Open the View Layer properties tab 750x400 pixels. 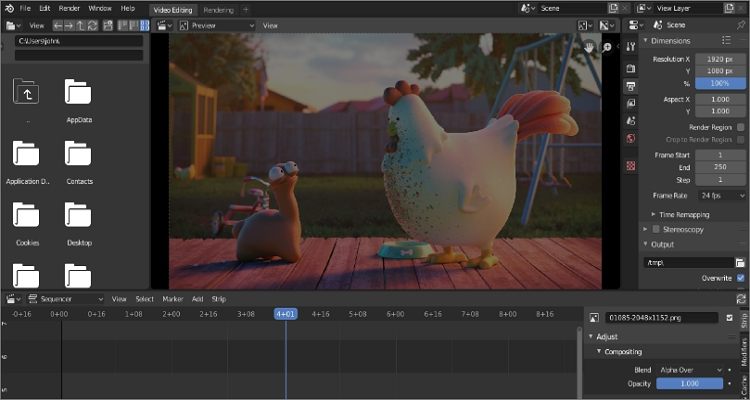pyautogui.click(x=631, y=103)
